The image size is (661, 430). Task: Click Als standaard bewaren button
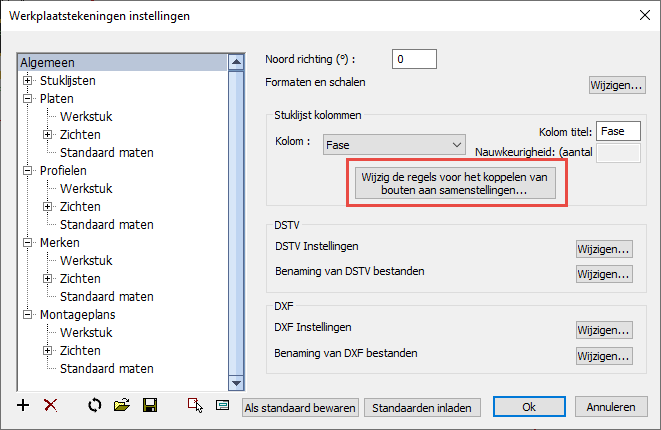(x=300, y=408)
